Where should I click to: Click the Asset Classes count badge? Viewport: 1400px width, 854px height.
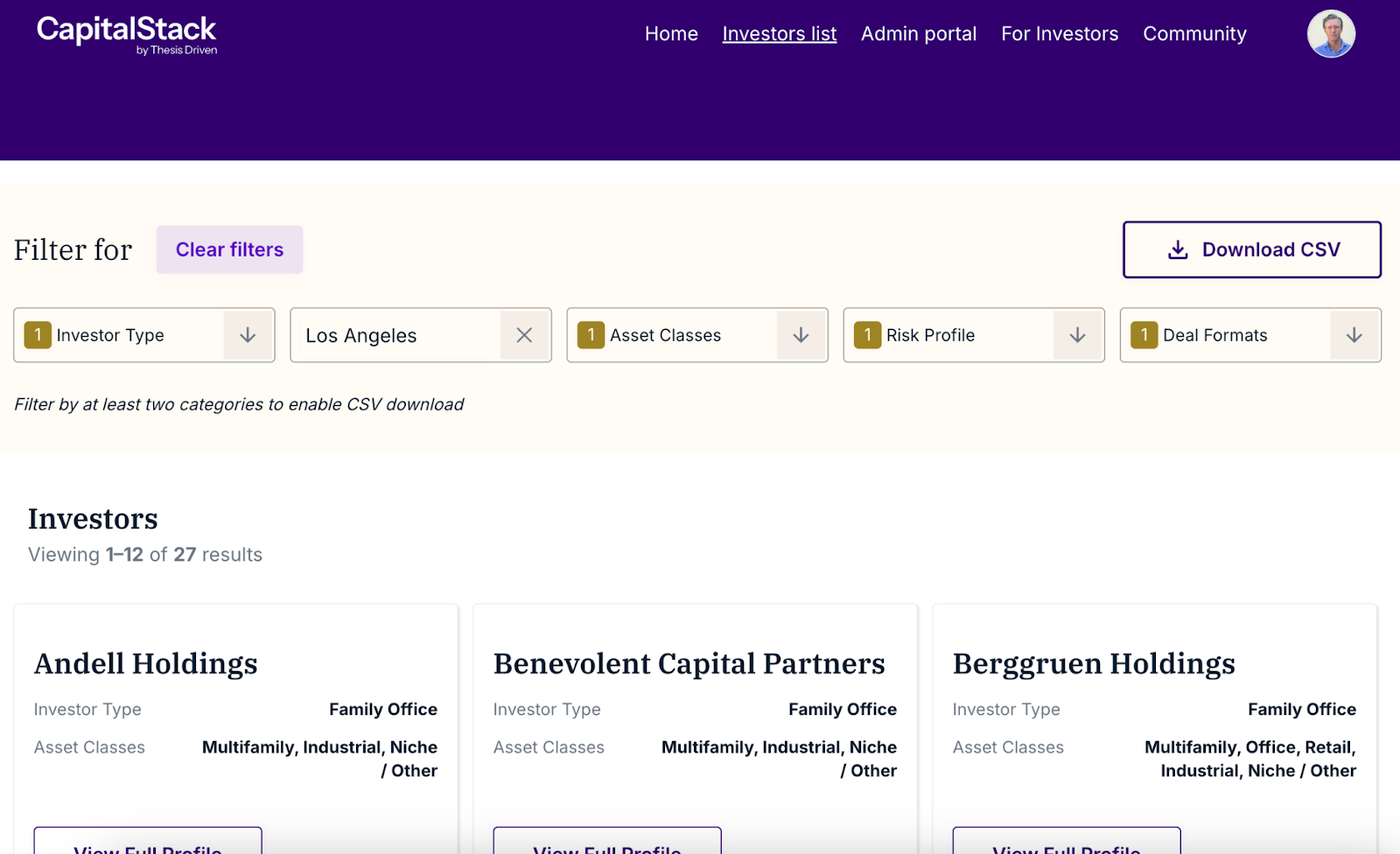(x=591, y=335)
